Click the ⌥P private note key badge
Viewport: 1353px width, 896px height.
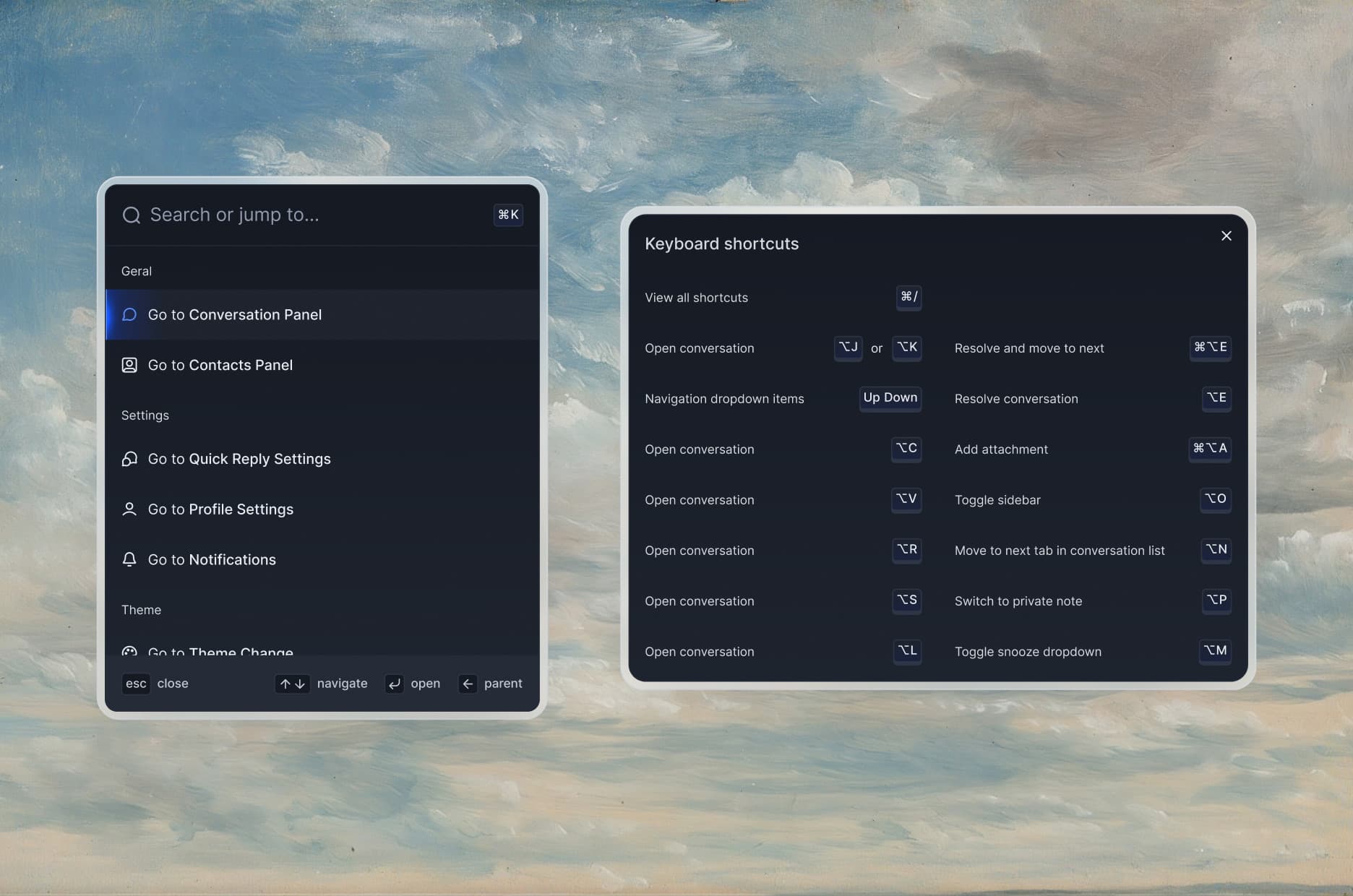[1216, 600]
